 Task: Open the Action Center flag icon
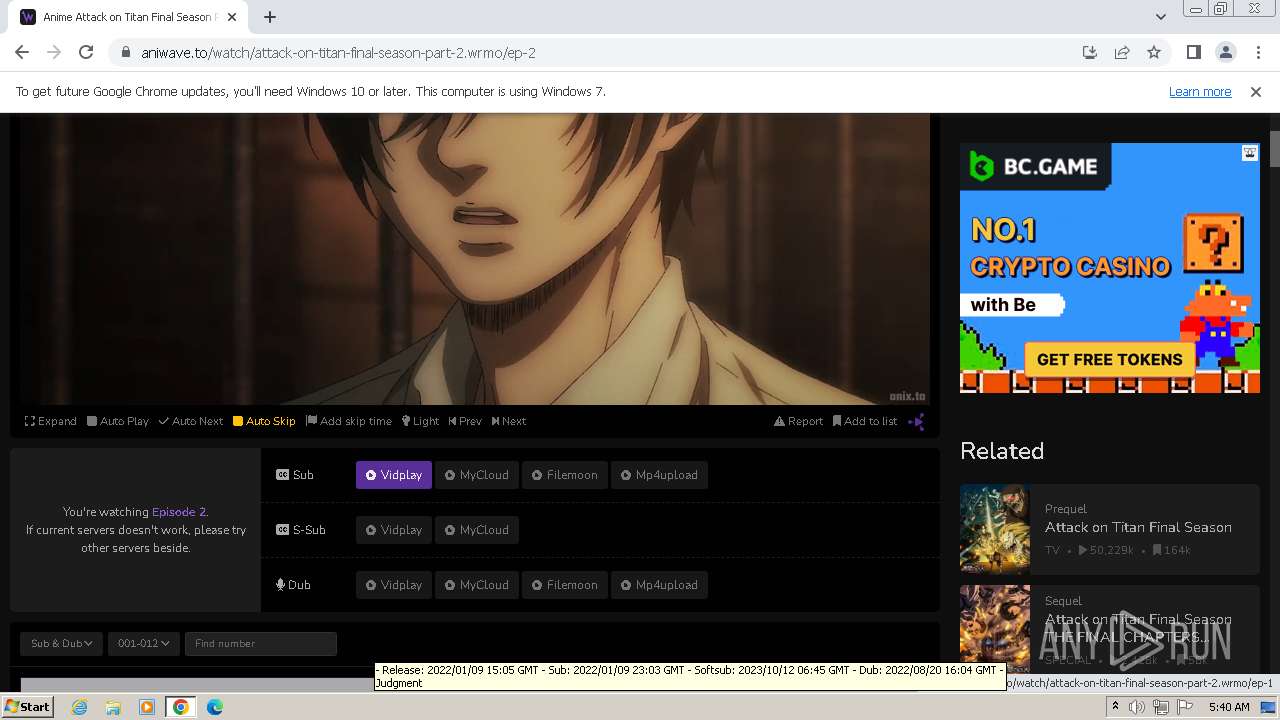click(x=1183, y=707)
